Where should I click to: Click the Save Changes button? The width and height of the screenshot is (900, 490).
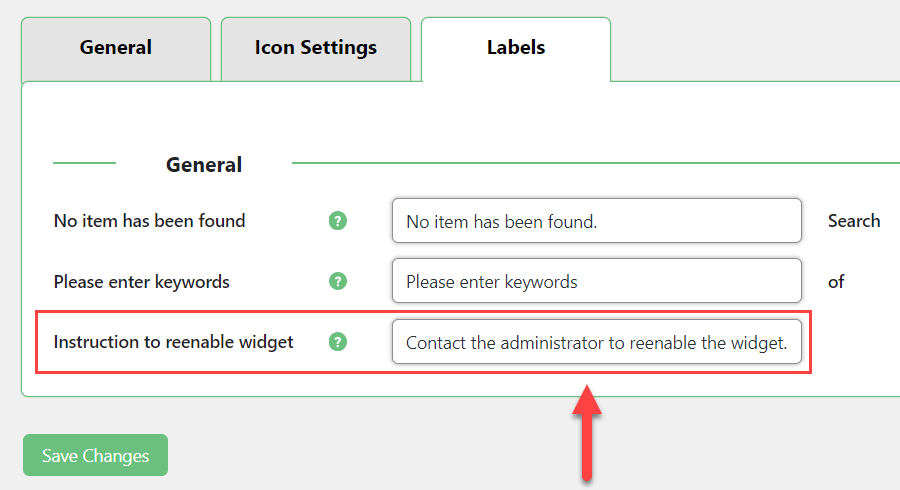[x=95, y=455]
